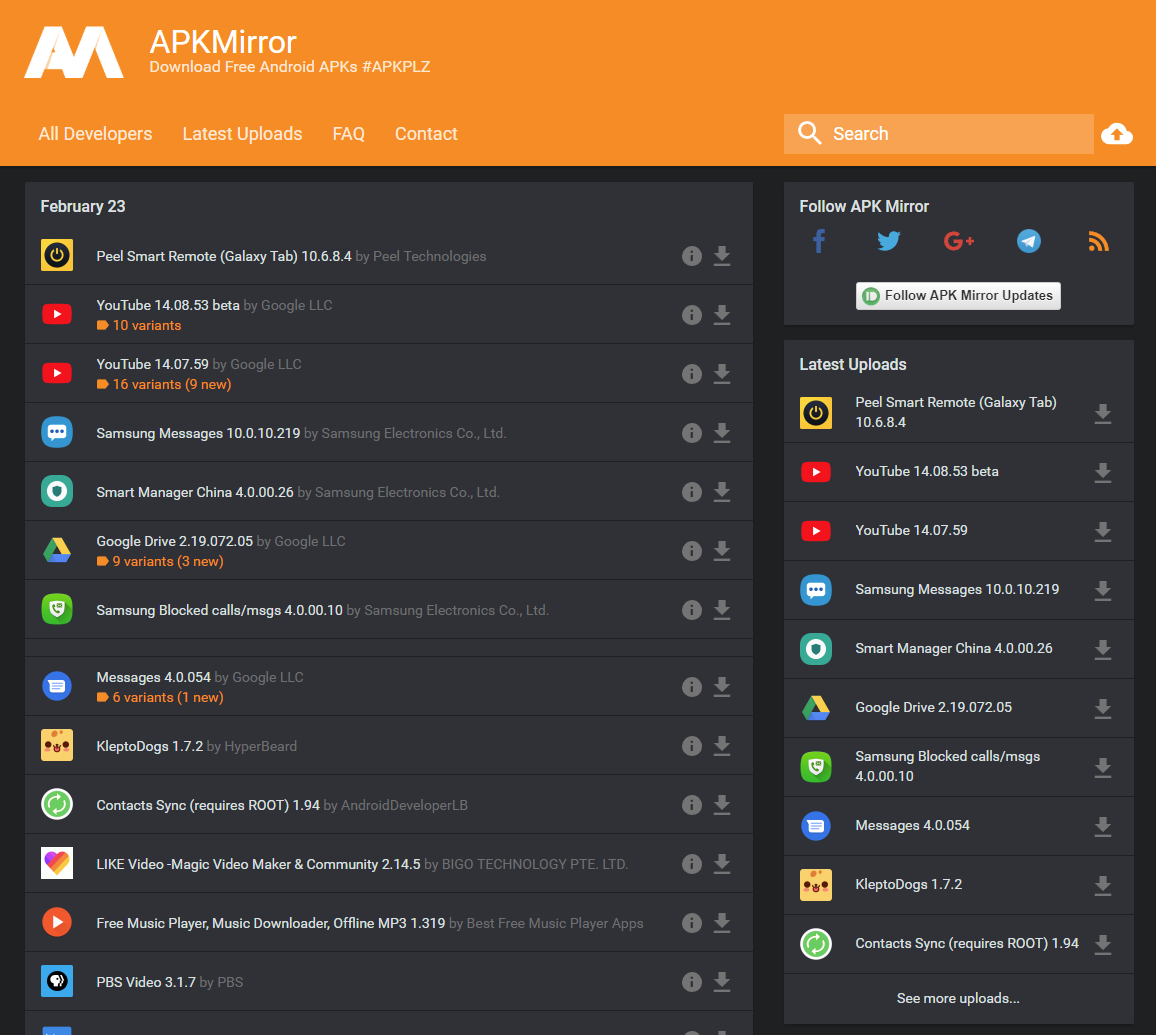The height and width of the screenshot is (1035, 1156).
Task: Download Google Drive in Latest Uploads sidebar
Action: pos(1102,708)
